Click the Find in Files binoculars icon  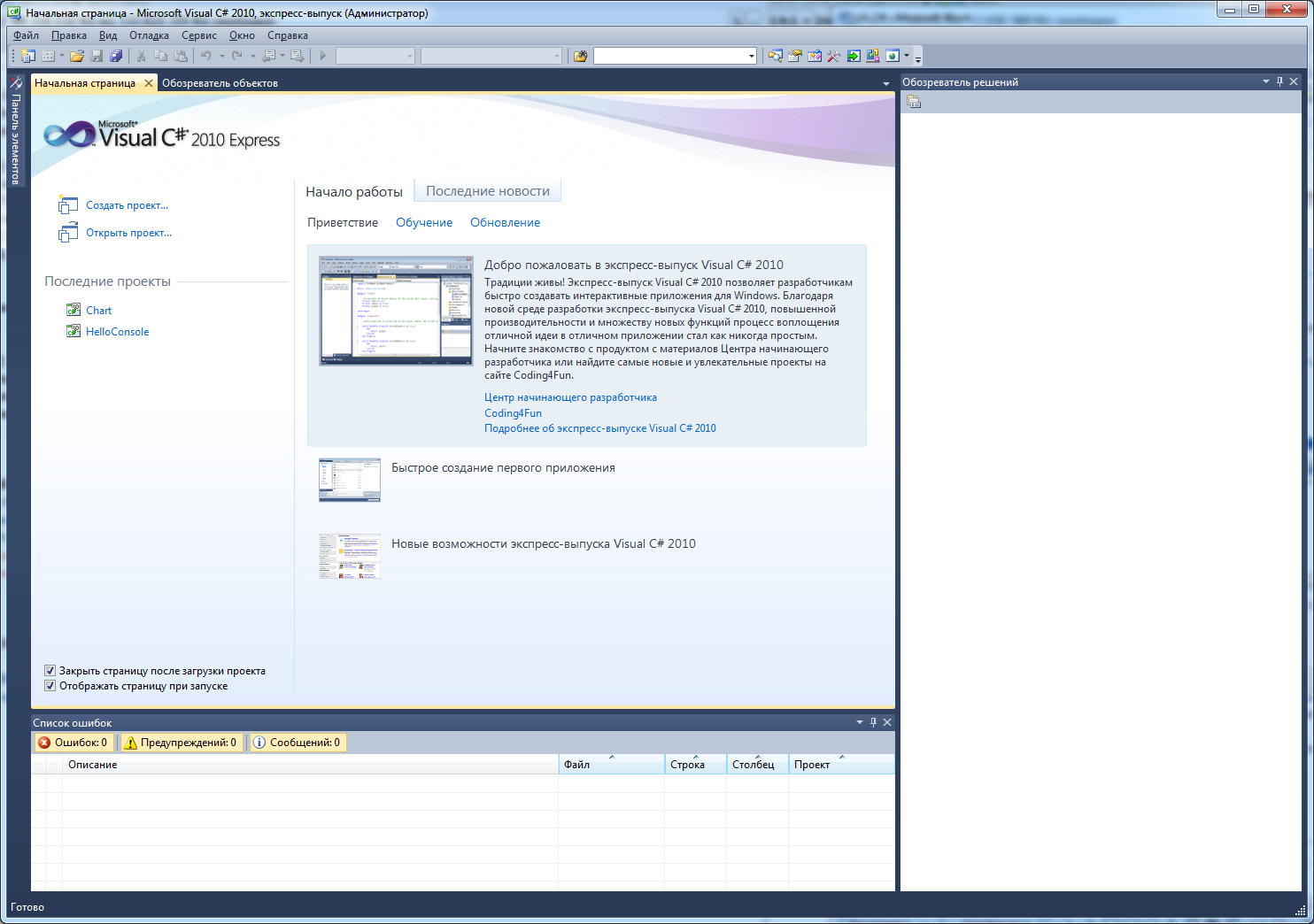581,56
